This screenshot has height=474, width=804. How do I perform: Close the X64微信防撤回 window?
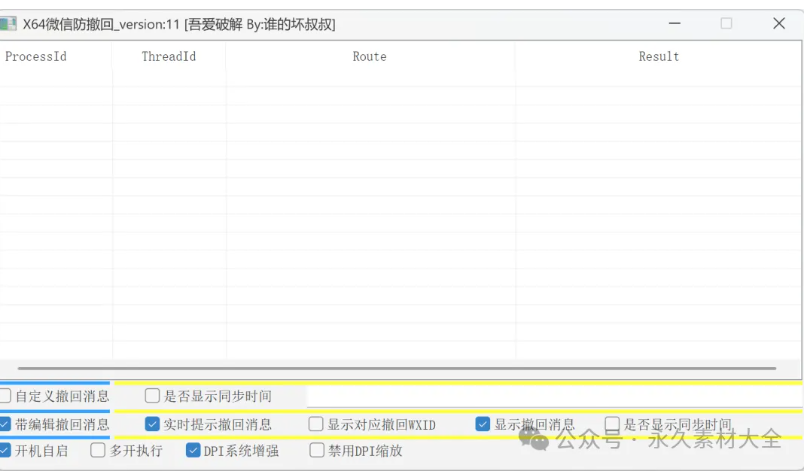coord(779,23)
